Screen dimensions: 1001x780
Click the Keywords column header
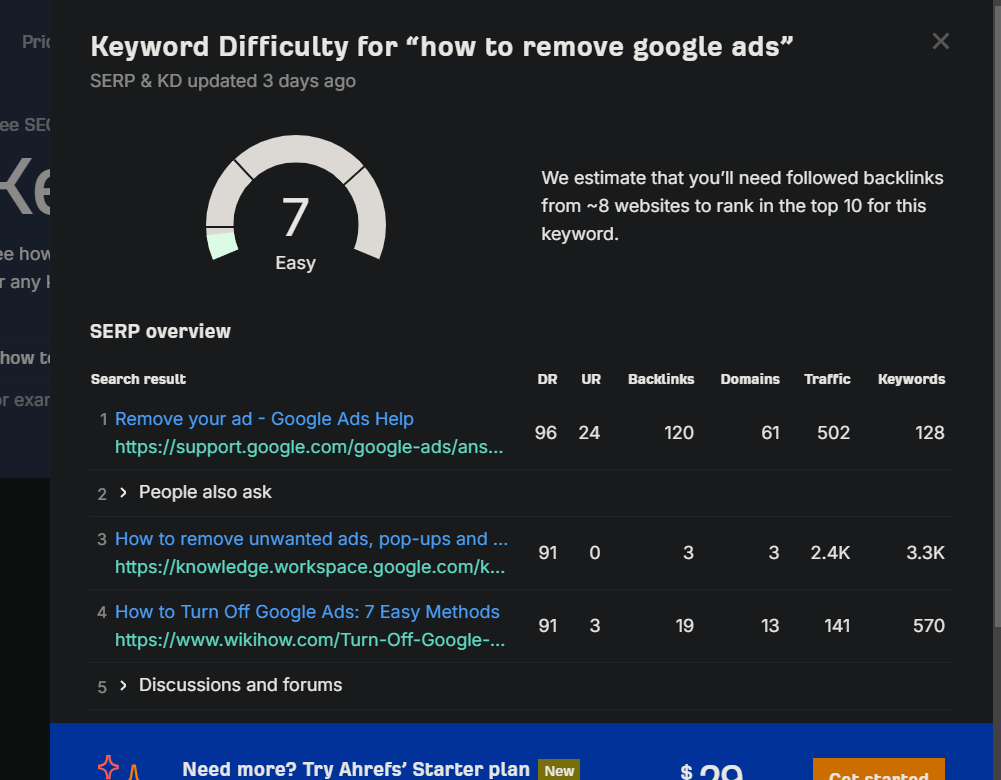coord(911,379)
